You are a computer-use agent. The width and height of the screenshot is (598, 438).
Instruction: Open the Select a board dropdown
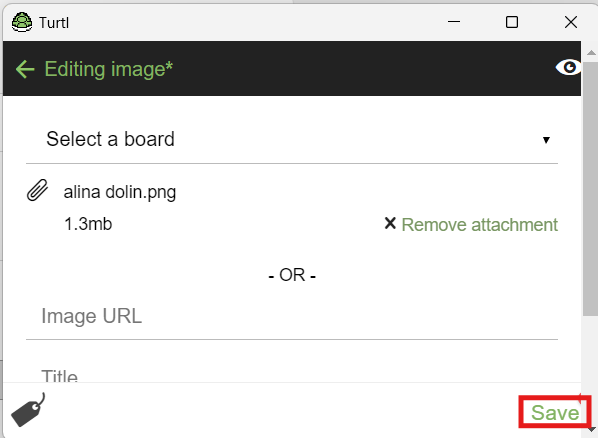pyautogui.click(x=292, y=139)
